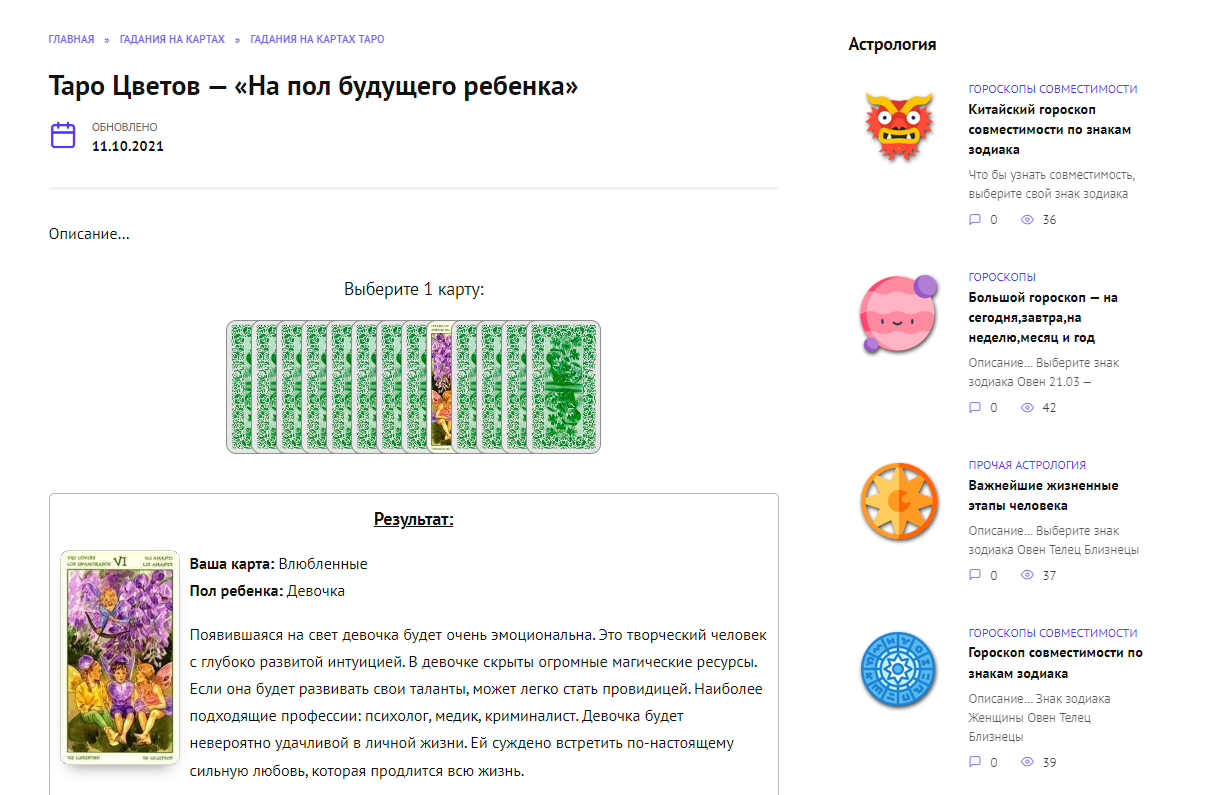1223x795 pixels.
Task: Pick the rightmost face-down green card
Action: click(x=564, y=387)
